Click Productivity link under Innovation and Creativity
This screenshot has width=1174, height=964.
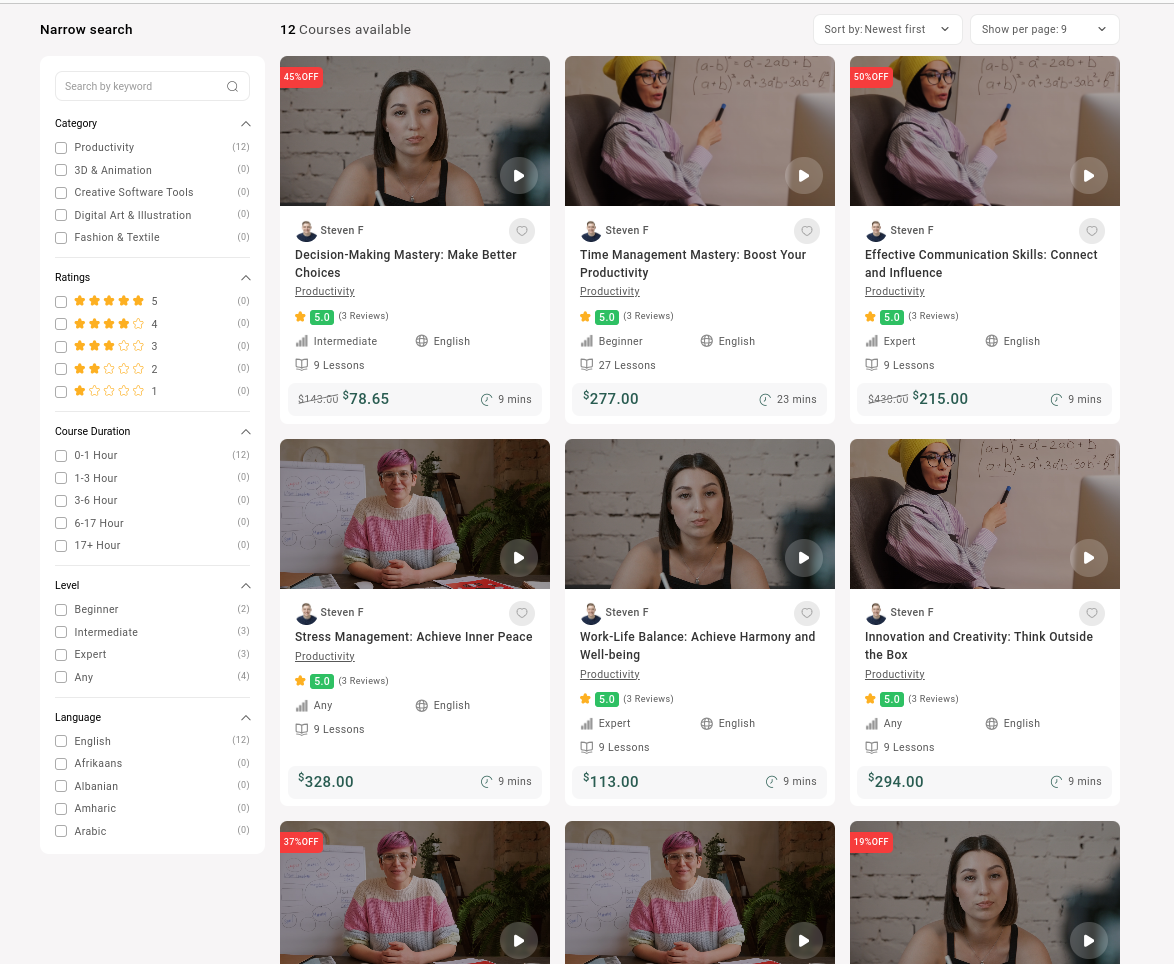[894, 675]
